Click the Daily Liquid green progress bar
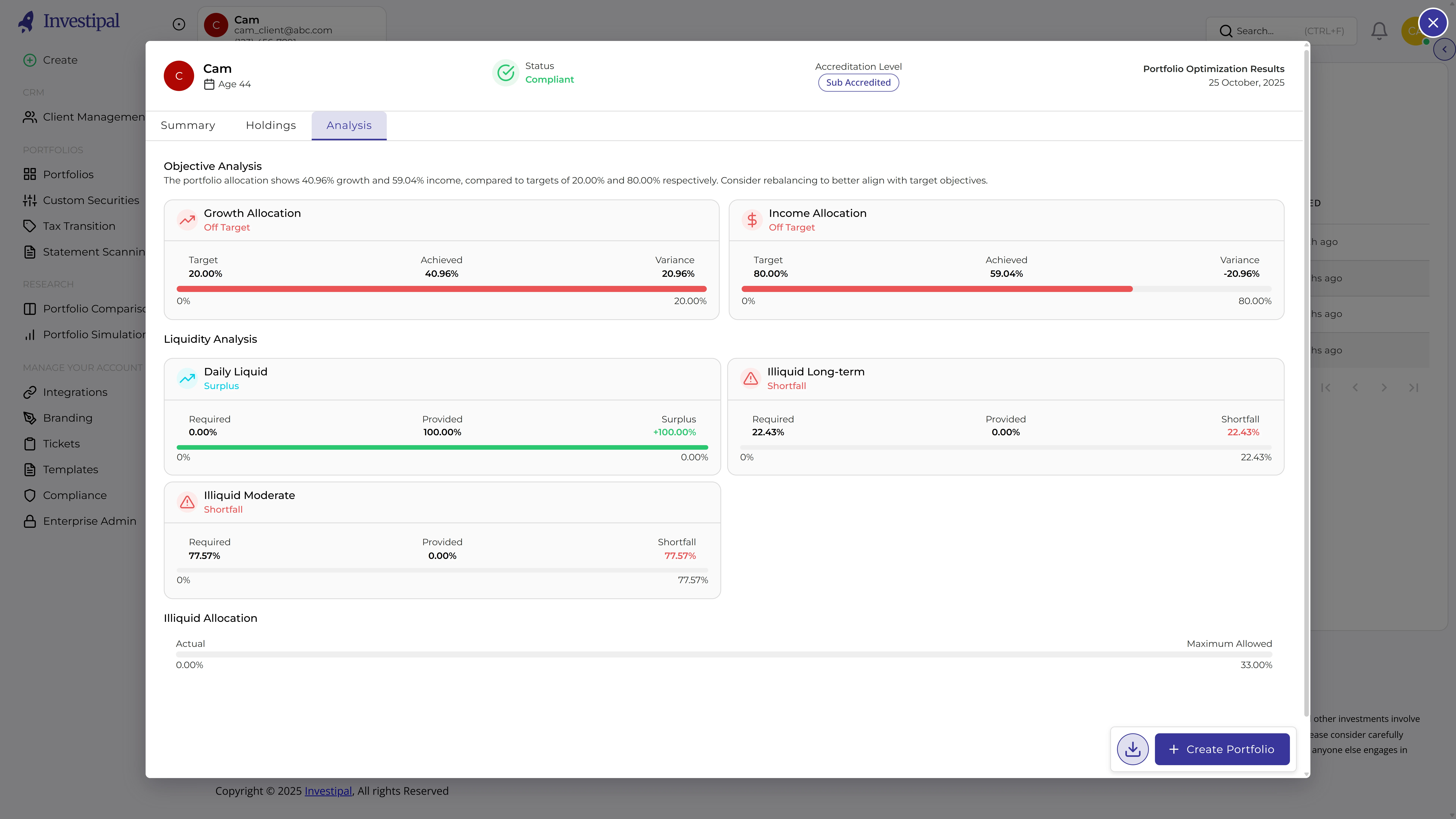 coord(442,447)
